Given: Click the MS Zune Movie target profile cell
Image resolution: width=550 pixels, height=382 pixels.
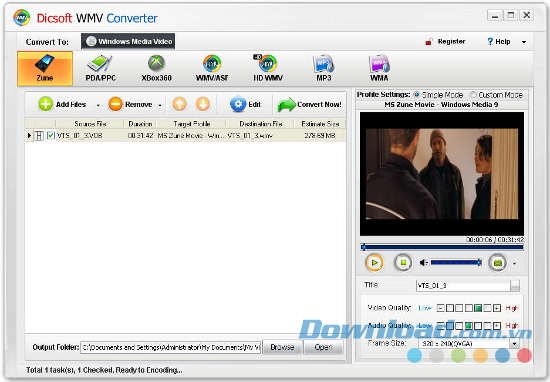Looking at the screenshot, I should (x=191, y=135).
